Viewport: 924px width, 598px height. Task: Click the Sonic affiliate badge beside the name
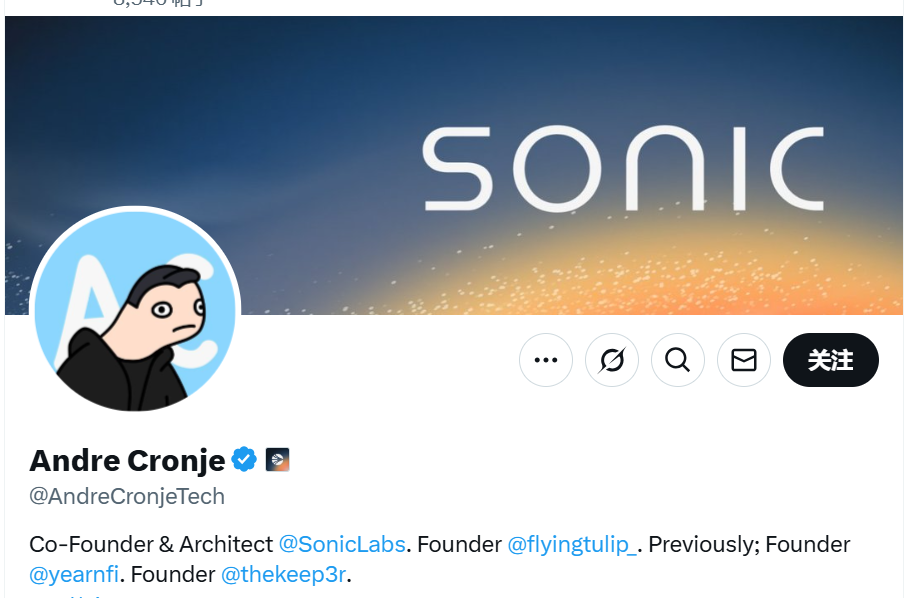click(x=277, y=460)
